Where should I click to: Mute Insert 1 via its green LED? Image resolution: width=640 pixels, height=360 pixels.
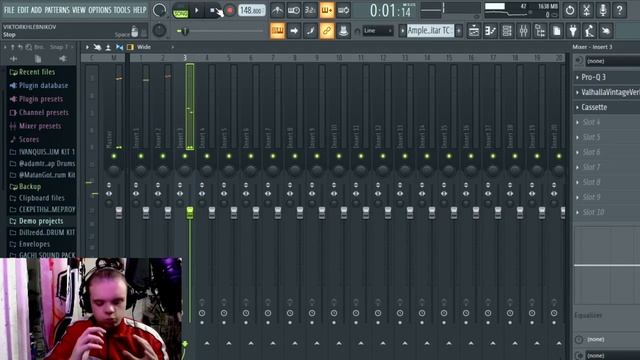pos(141,156)
